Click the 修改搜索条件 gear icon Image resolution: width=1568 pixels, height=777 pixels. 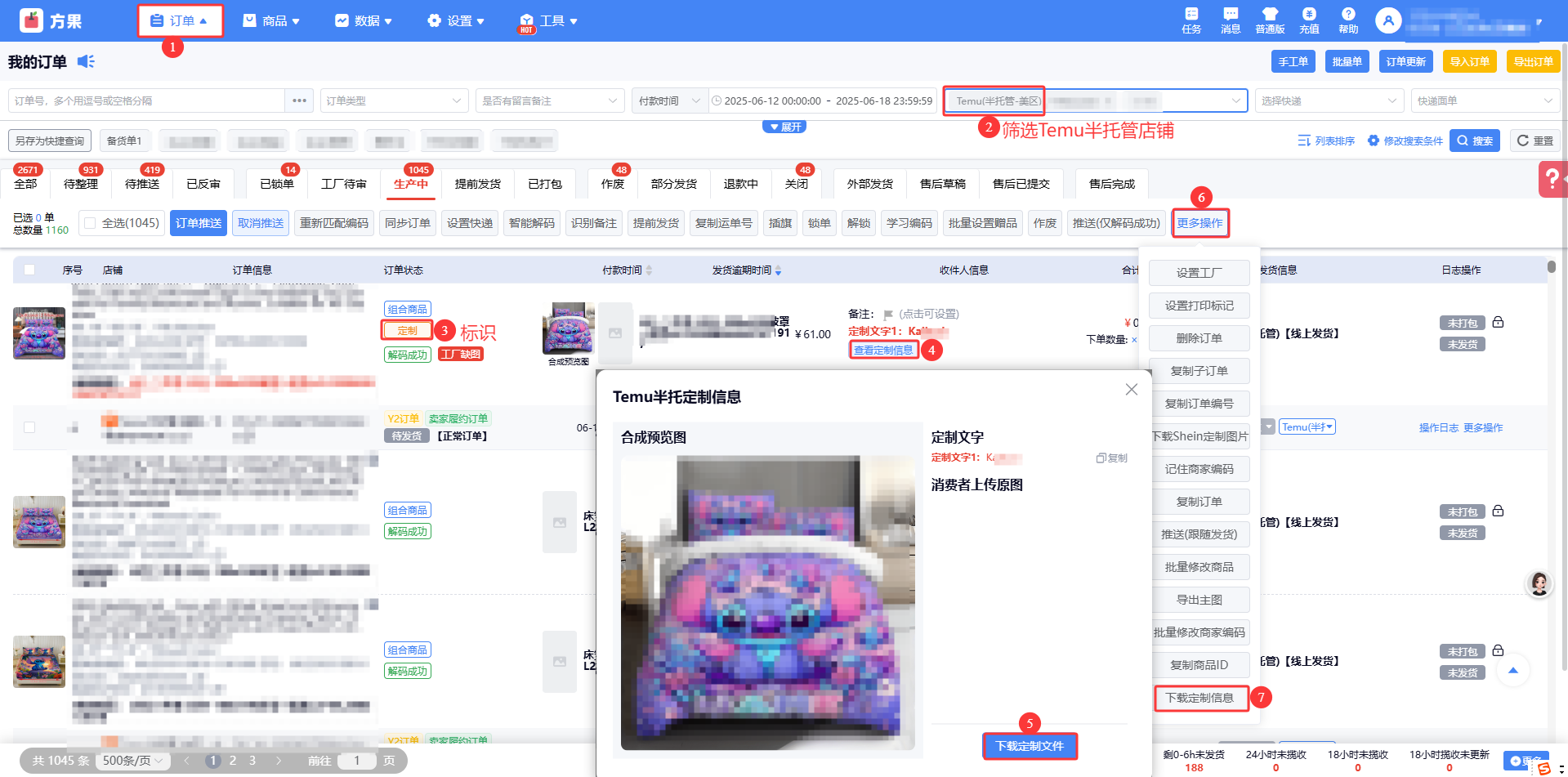point(1374,141)
